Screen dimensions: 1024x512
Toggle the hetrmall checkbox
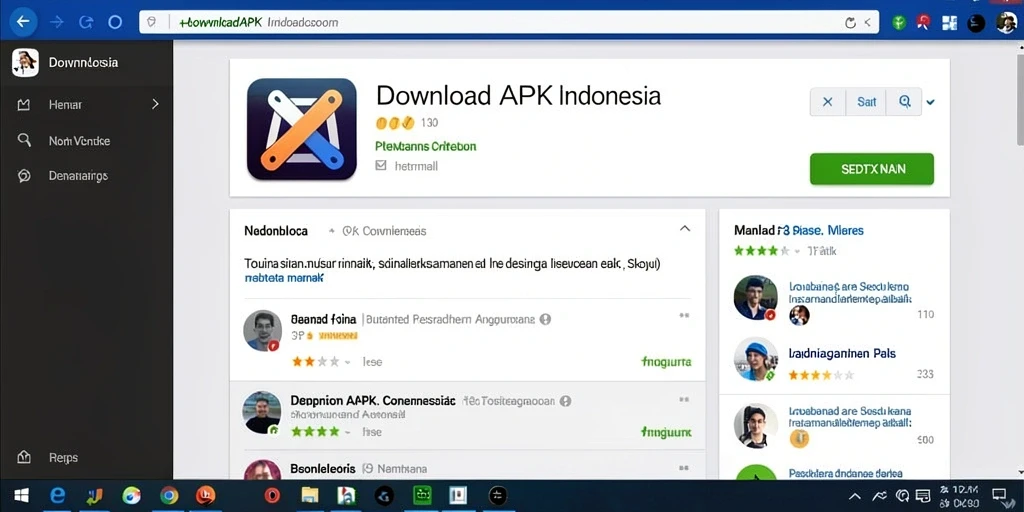381,166
